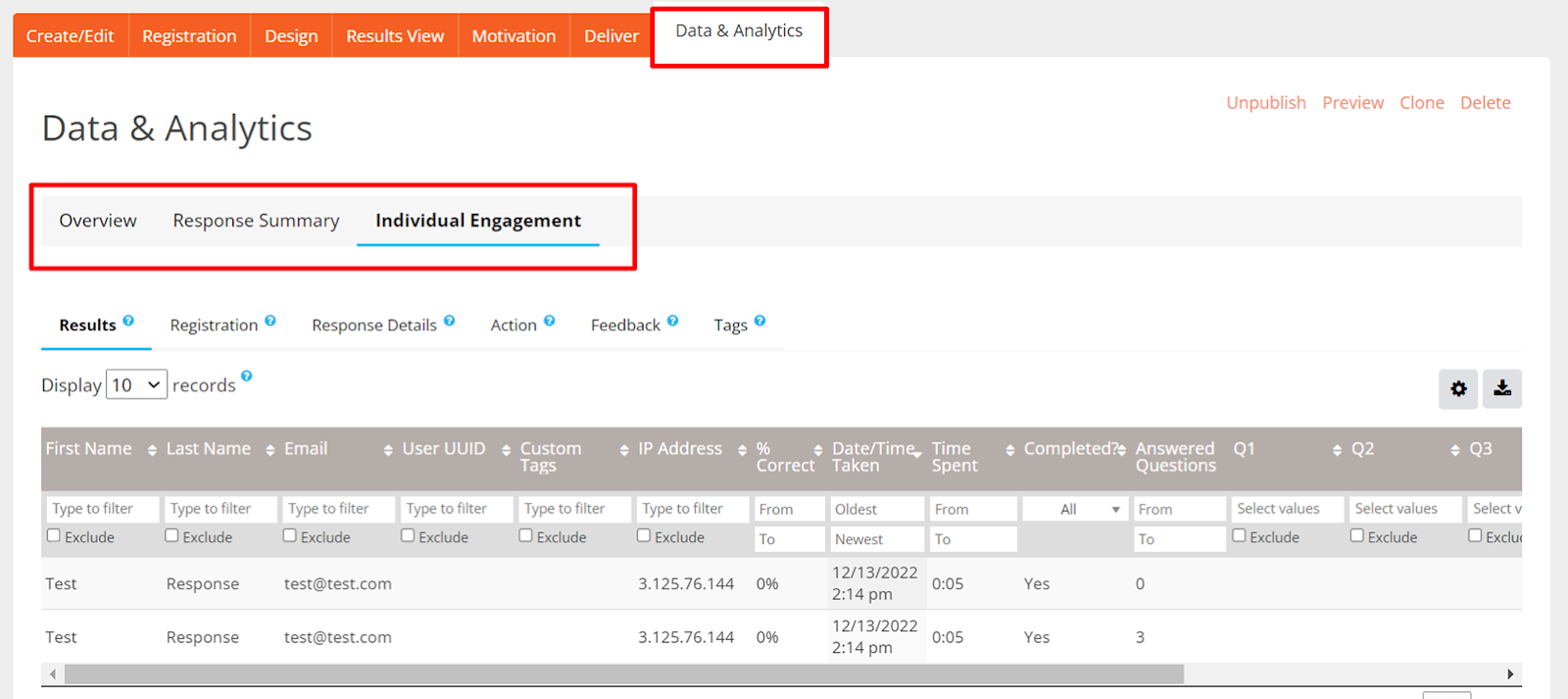
Task: Open the Display records count dropdown
Action: (x=136, y=384)
